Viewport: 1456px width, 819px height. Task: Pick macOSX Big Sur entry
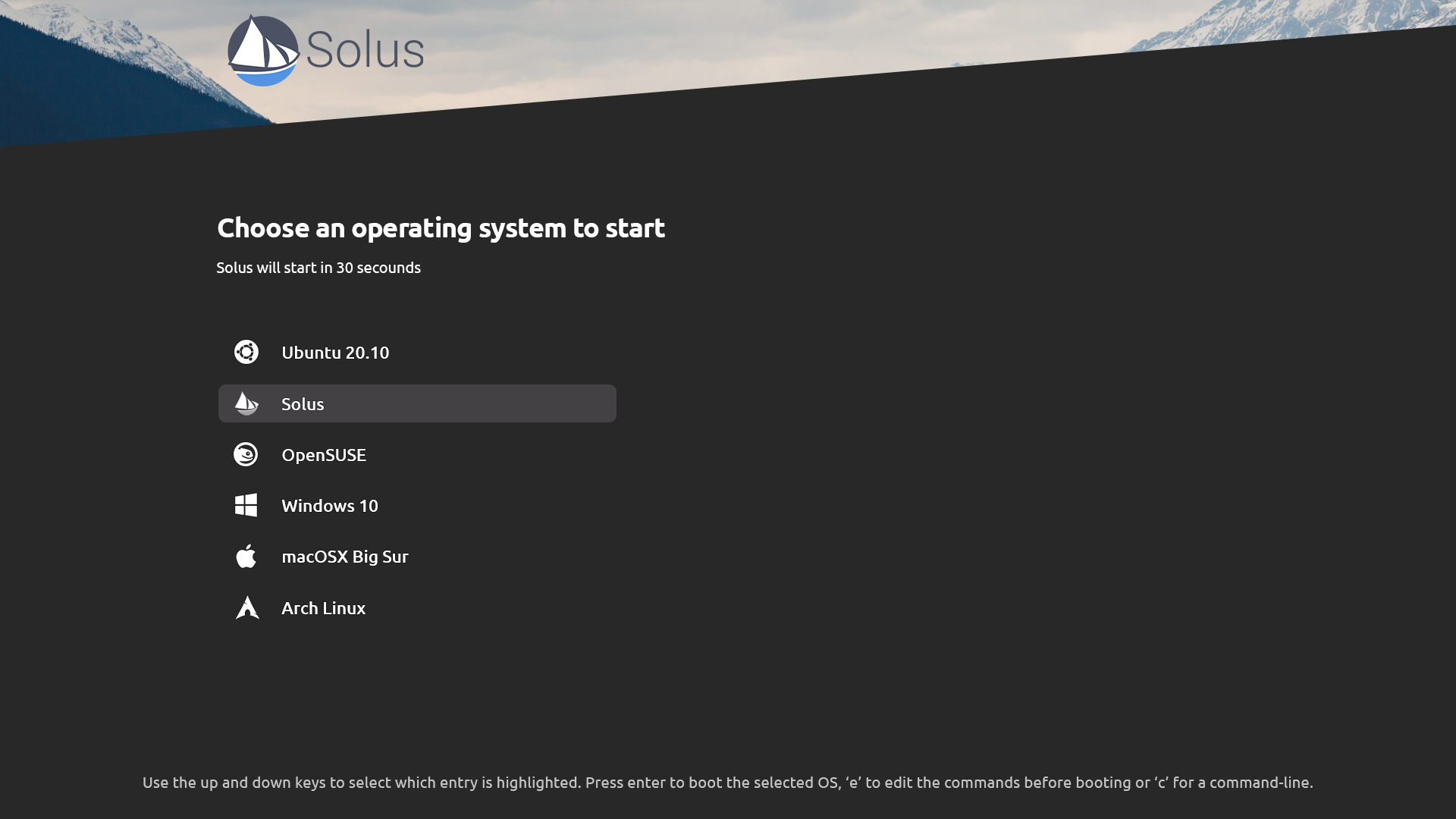tap(345, 557)
